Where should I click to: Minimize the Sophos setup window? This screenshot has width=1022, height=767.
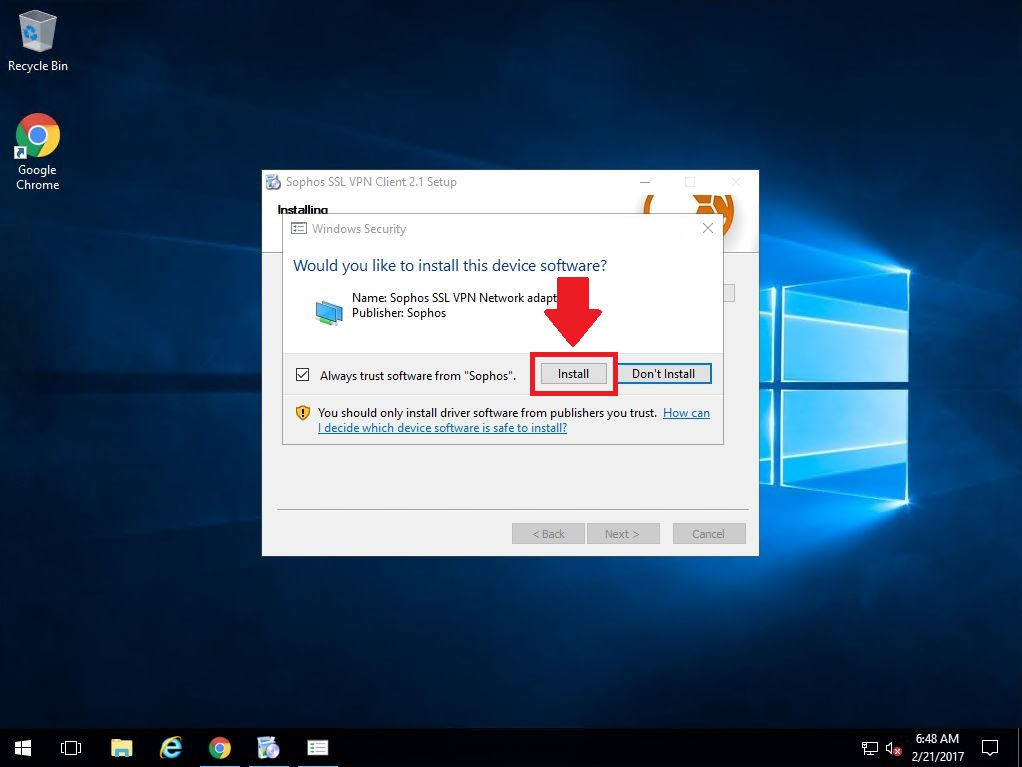pyautogui.click(x=645, y=182)
